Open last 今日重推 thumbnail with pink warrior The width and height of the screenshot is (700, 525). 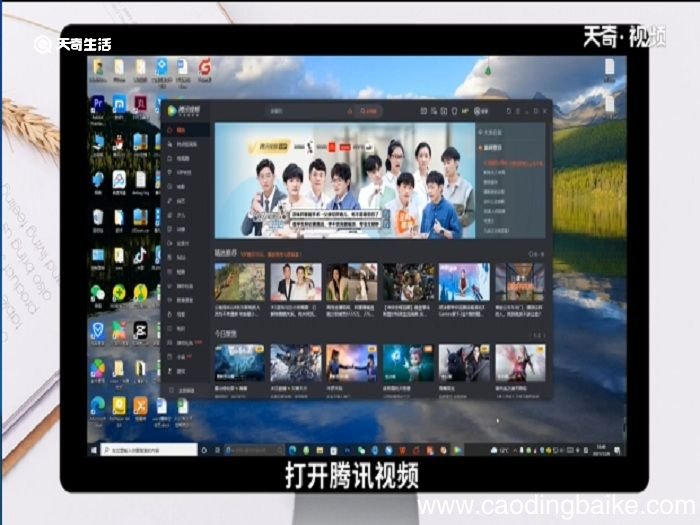[x=520, y=362]
